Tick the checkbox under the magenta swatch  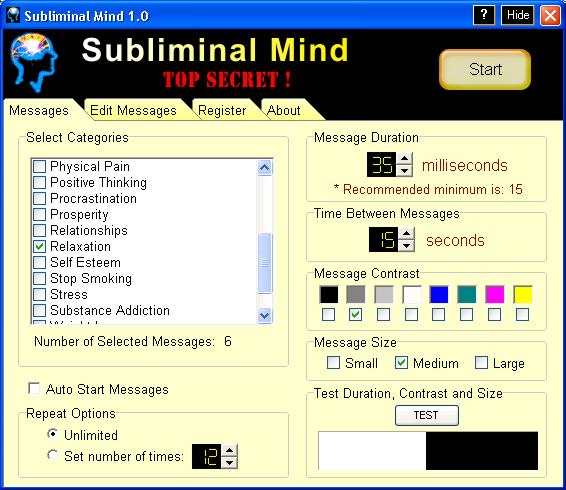coord(495,315)
